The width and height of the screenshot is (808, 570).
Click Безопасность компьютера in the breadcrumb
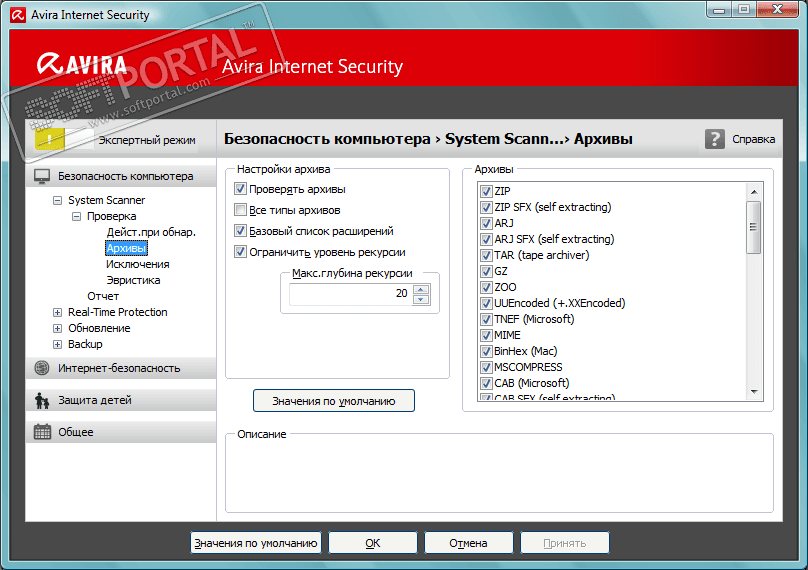[x=327, y=139]
